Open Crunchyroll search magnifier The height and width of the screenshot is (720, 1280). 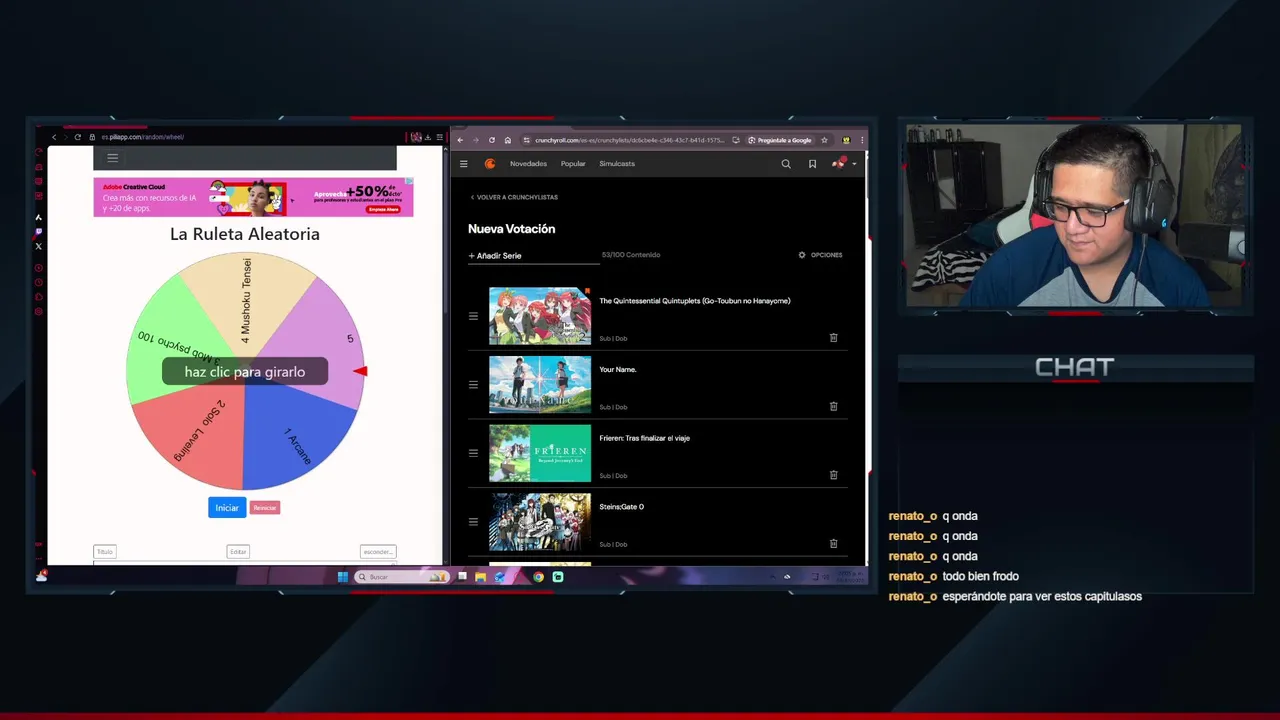pos(786,164)
